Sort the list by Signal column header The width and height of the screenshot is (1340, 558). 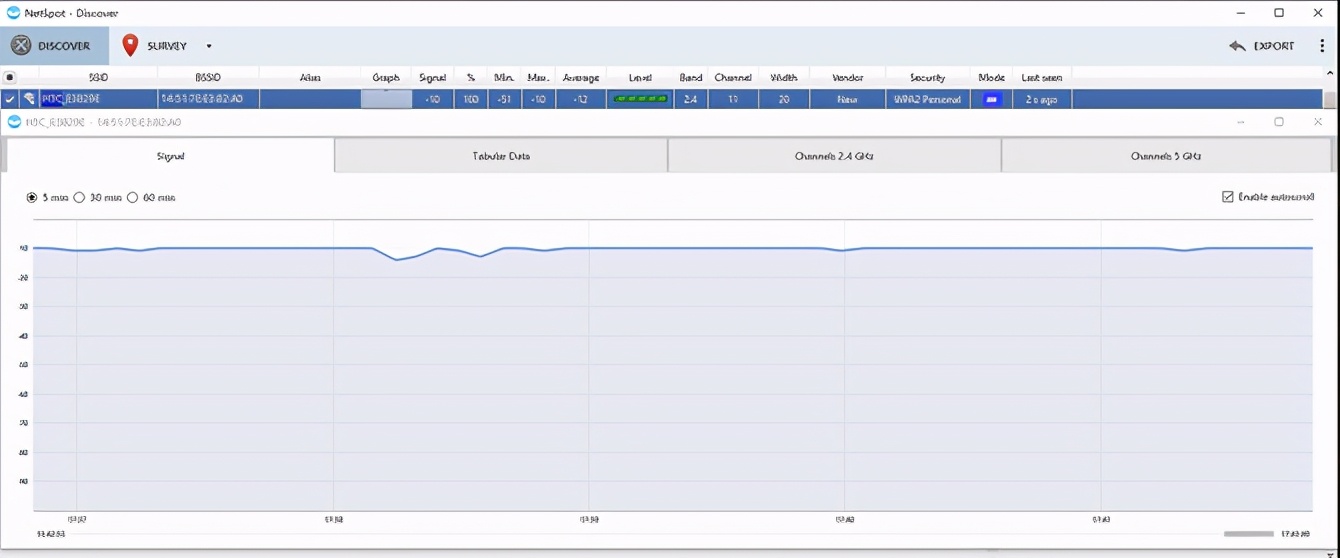click(x=432, y=77)
